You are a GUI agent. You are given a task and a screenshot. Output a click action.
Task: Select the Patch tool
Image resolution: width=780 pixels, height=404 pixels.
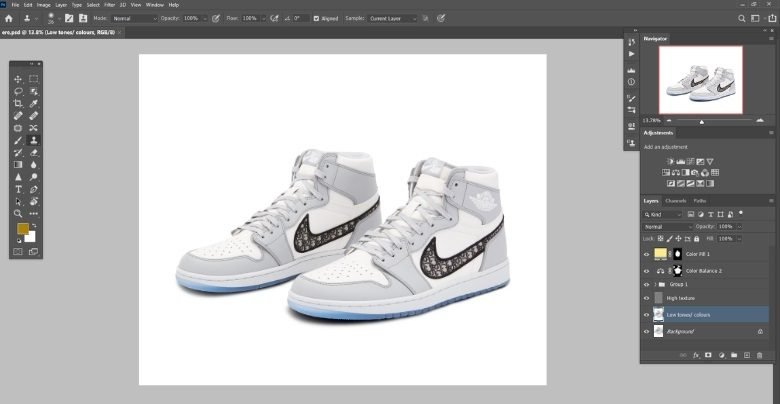point(18,128)
